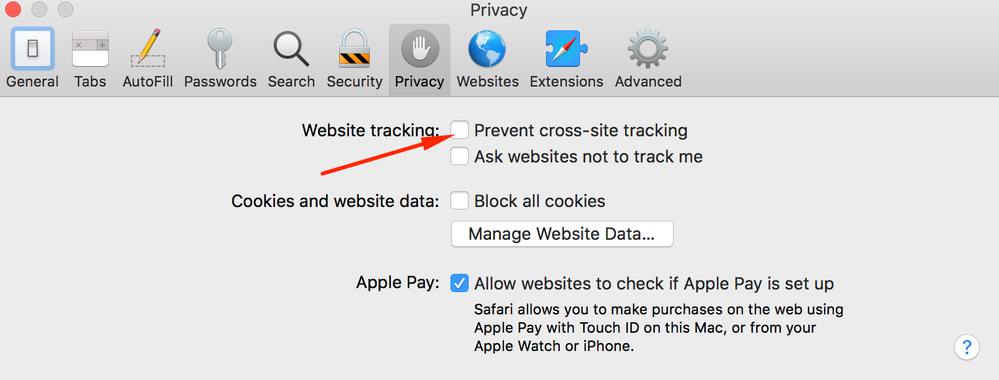Check Ask websites not to track me
Viewport: 999px width, 380px height.
click(459, 156)
